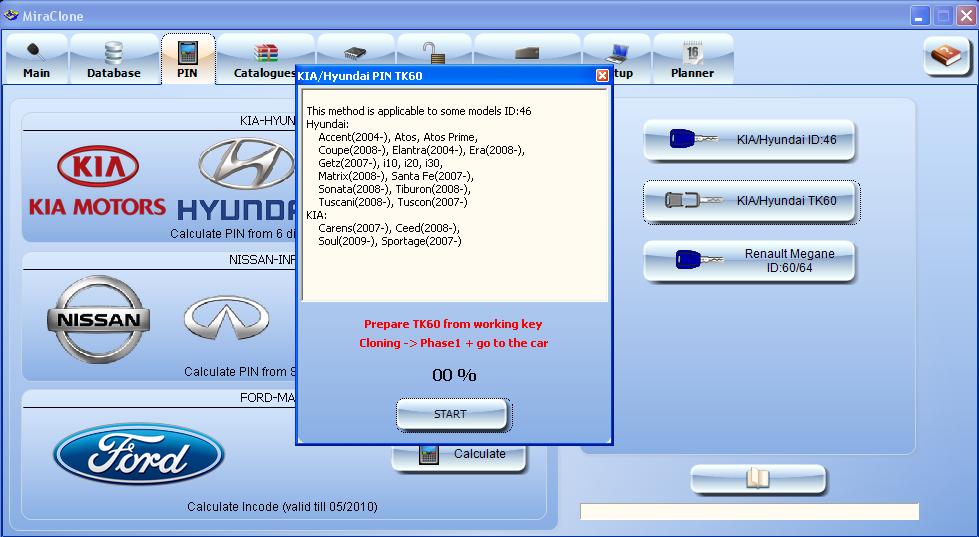Click 'Accent(2004-), Atos, Atos Prime,' line

tap(398, 137)
